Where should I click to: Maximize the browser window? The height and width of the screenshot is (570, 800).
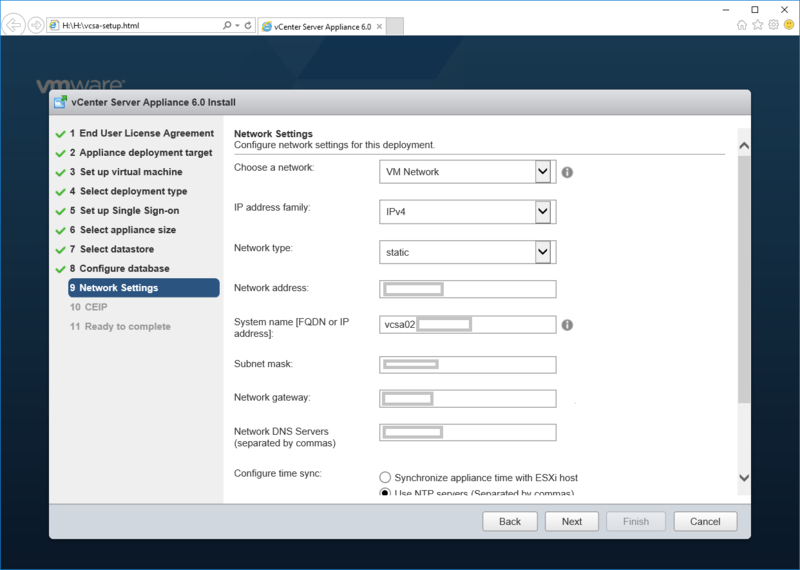click(x=755, y=10)
